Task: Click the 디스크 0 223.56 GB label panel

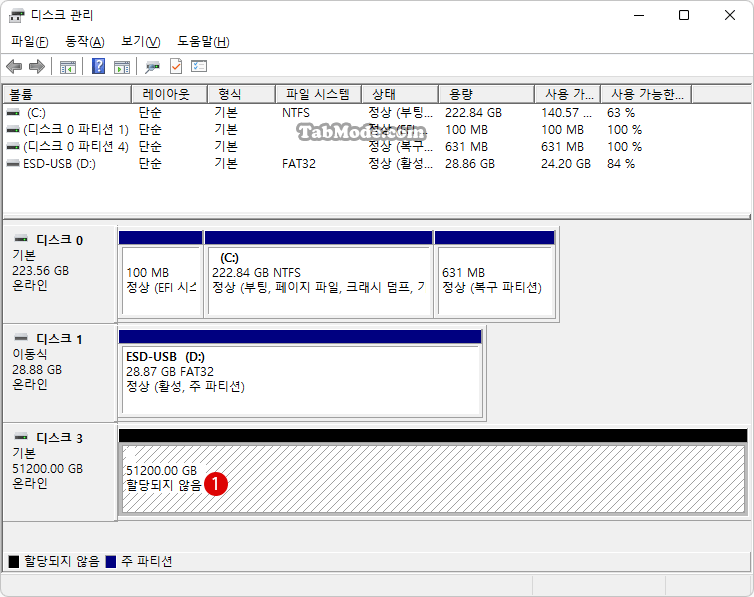Action: 59,274
